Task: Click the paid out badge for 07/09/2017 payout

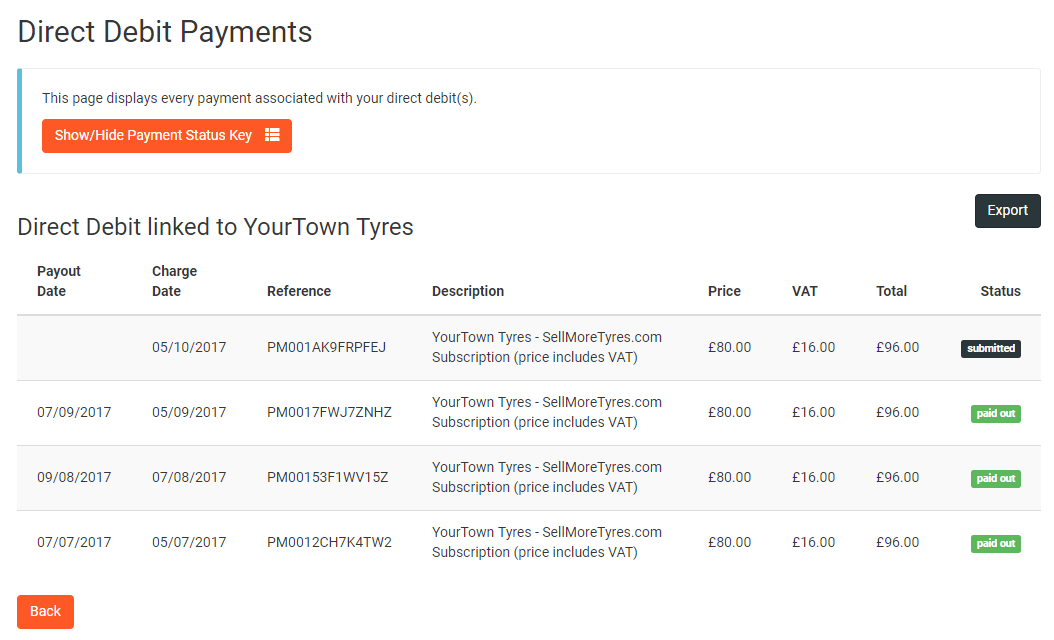Action: point(995,414)
